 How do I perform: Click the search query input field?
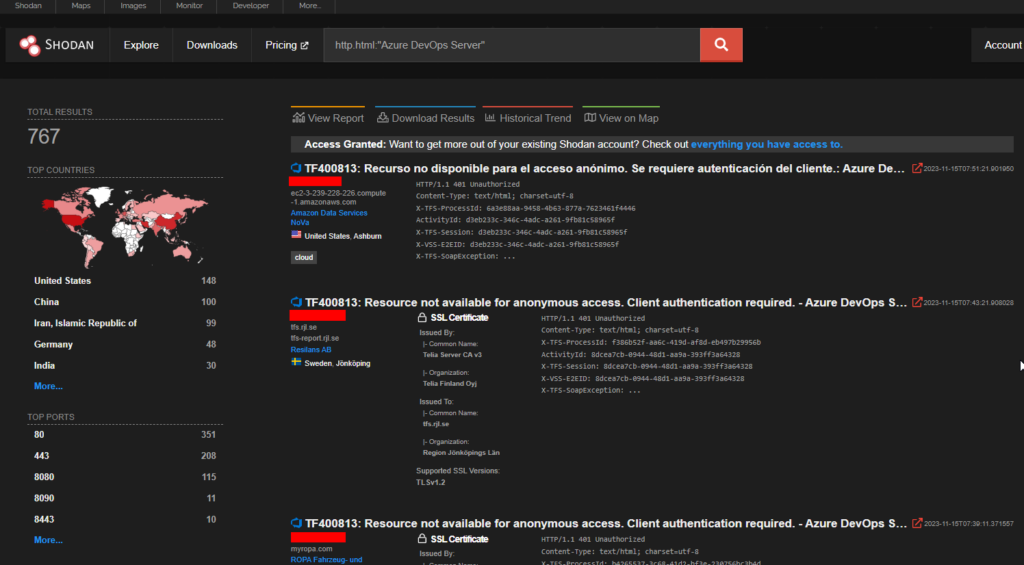tap(511, 45)
